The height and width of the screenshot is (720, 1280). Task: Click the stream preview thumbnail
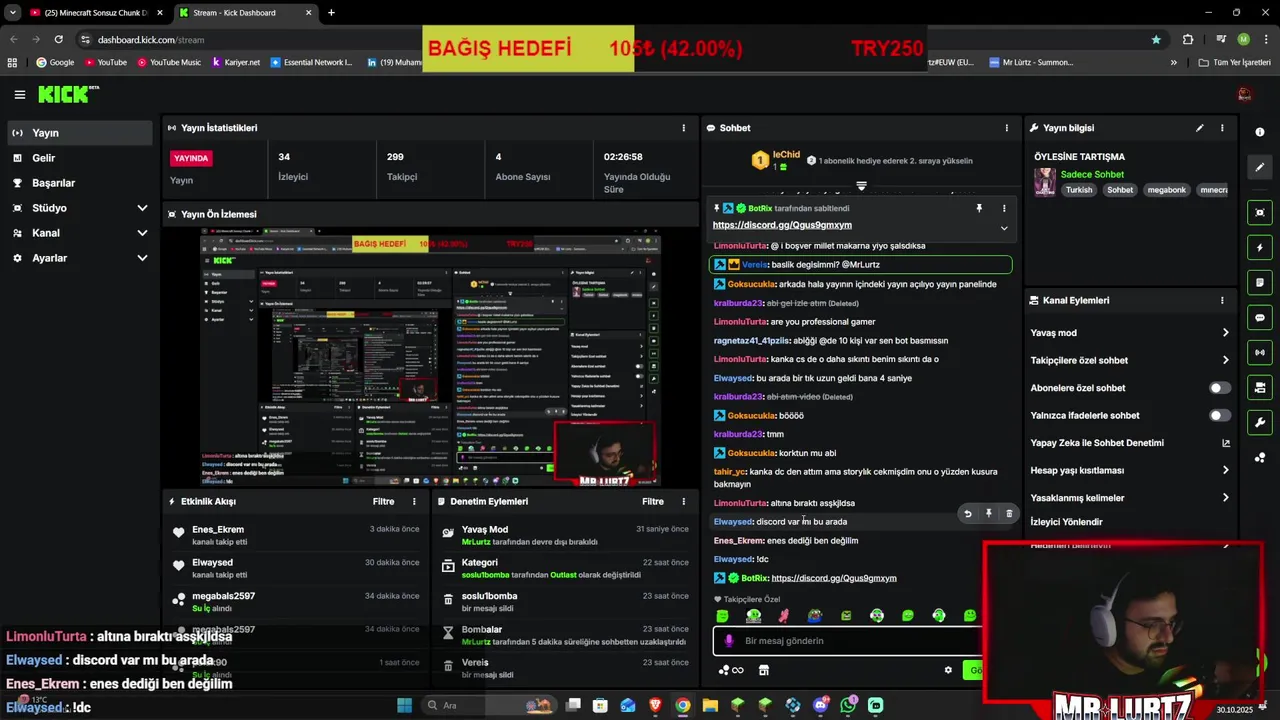click(430, 357)
